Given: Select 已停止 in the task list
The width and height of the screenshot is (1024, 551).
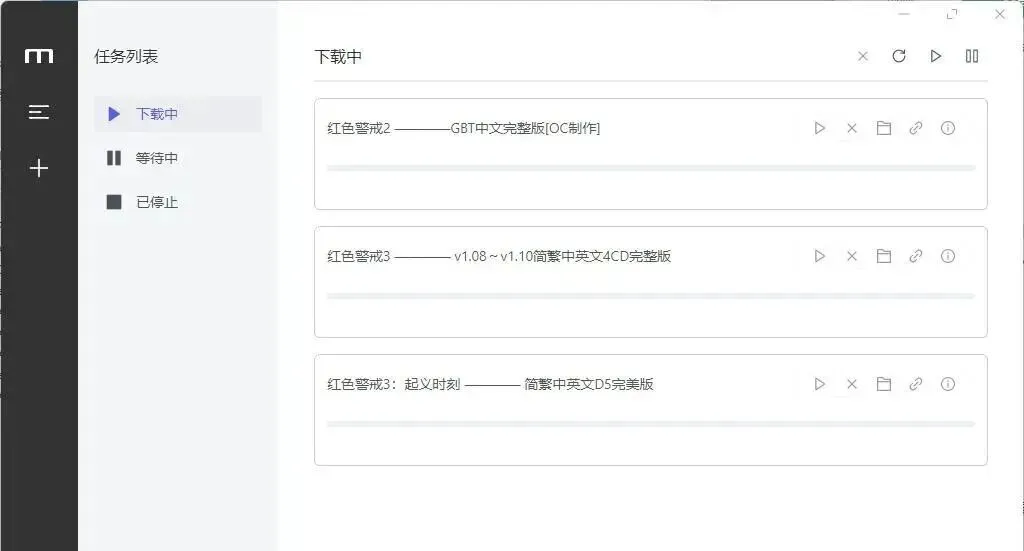Looking at the screenshot, I should pos(178,202).
